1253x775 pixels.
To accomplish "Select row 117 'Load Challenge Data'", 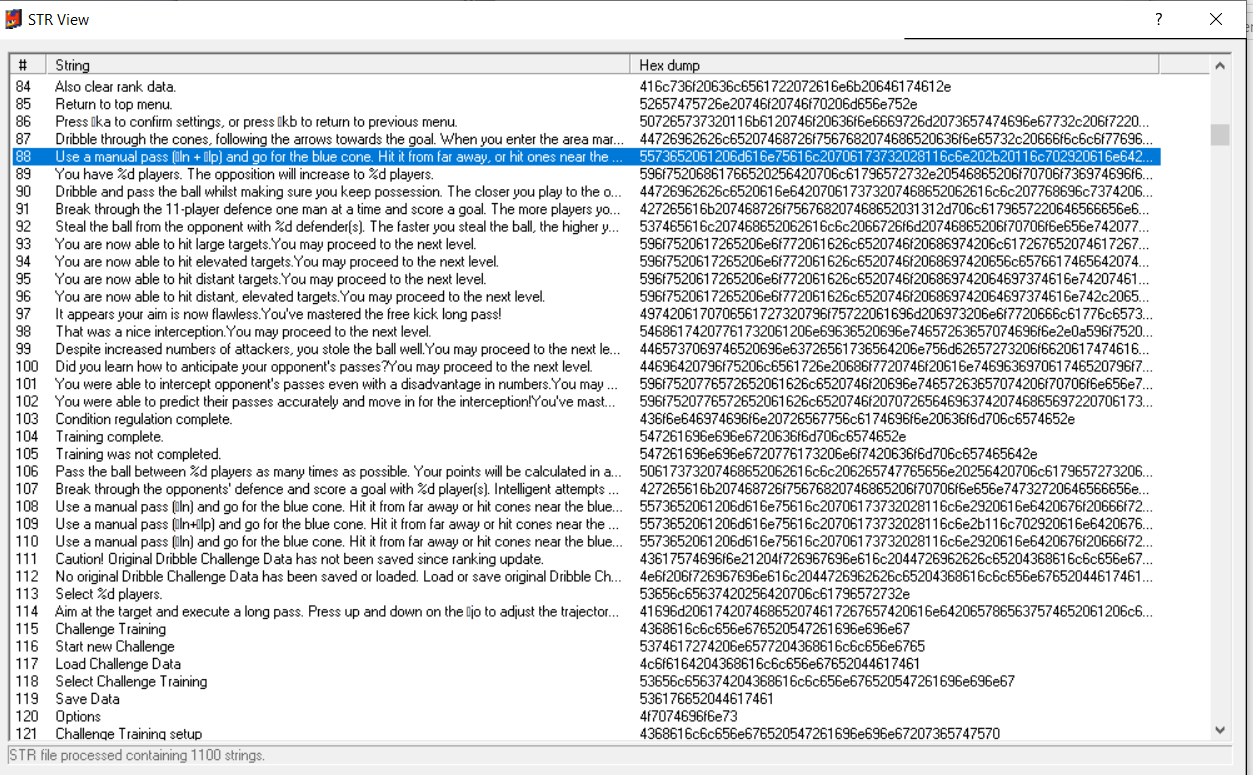I will (x=585, y=664).
